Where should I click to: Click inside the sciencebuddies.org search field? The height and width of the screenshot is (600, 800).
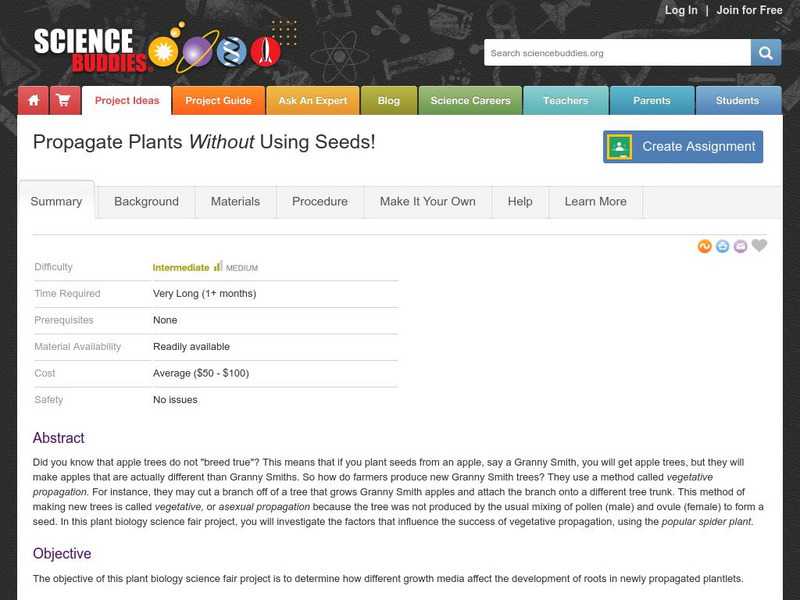point(617,53)
